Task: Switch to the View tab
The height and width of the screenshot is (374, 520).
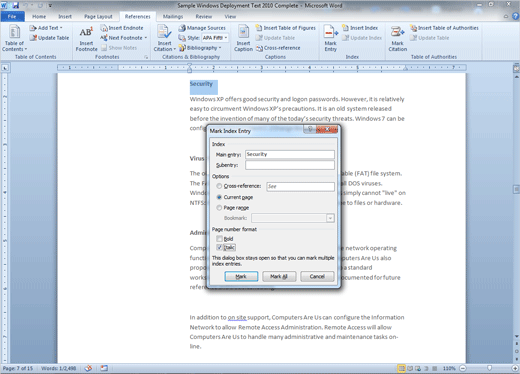Action: [230, 16]
